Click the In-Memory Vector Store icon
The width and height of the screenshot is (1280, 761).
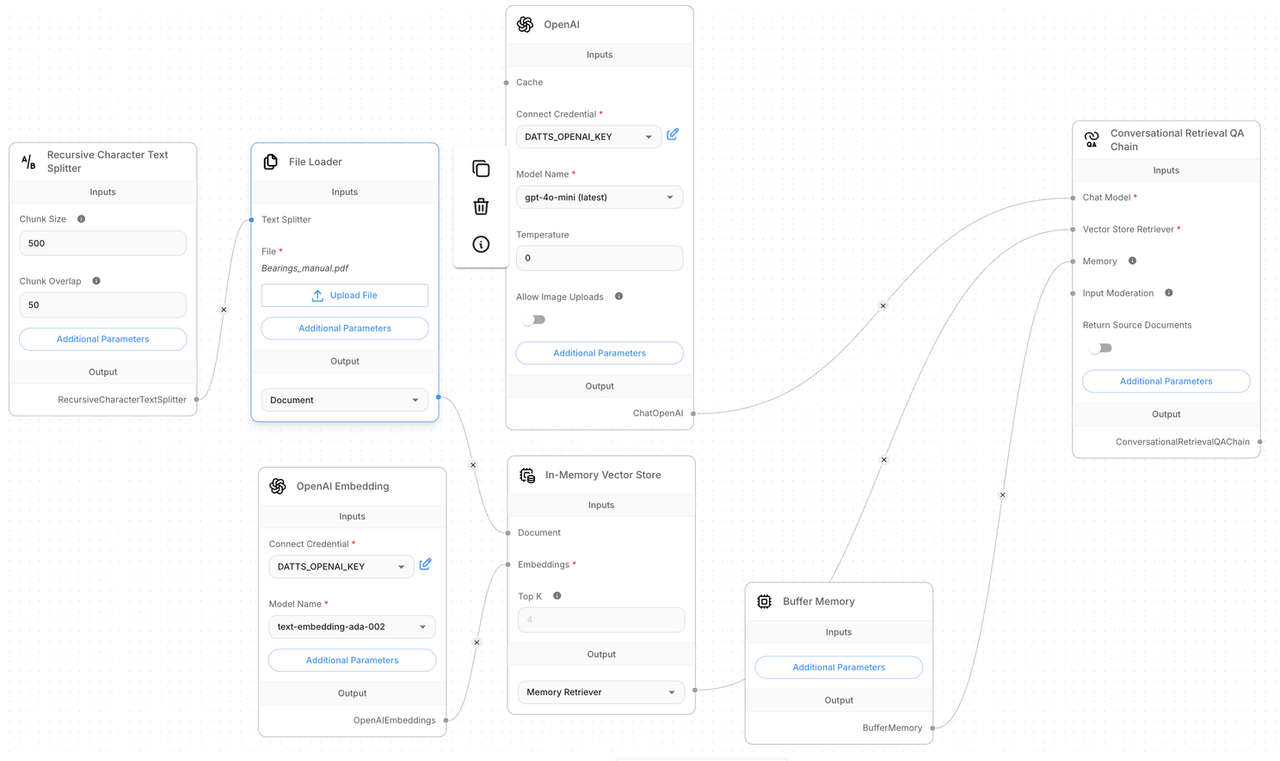coord(527,475)
